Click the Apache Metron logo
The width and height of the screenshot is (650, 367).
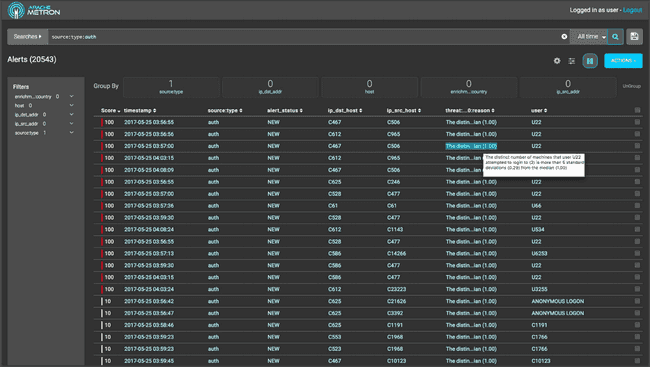click(x=34, y=10)
